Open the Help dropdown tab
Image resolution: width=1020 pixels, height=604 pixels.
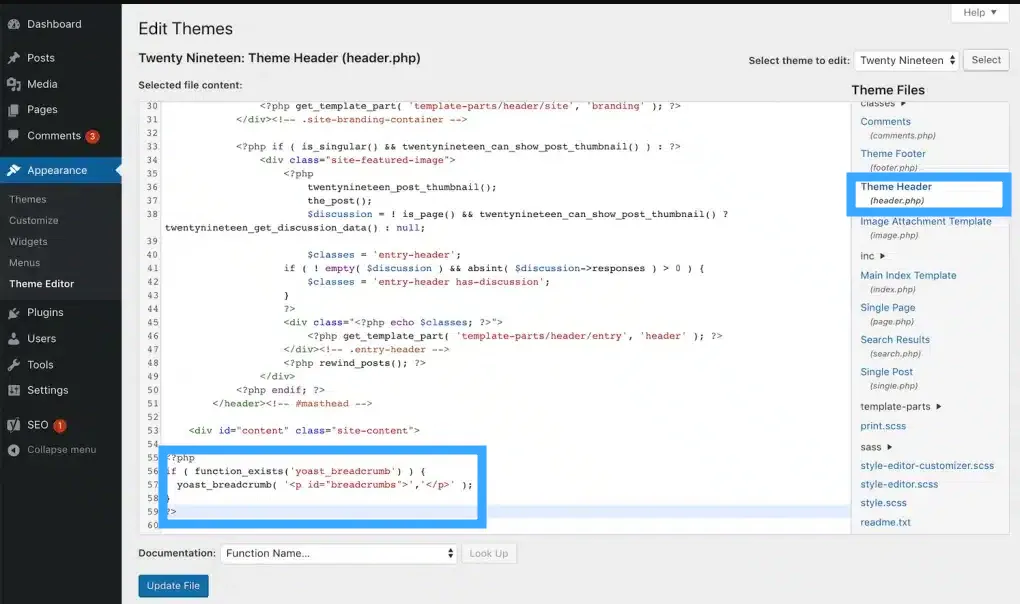coord(979,13)
